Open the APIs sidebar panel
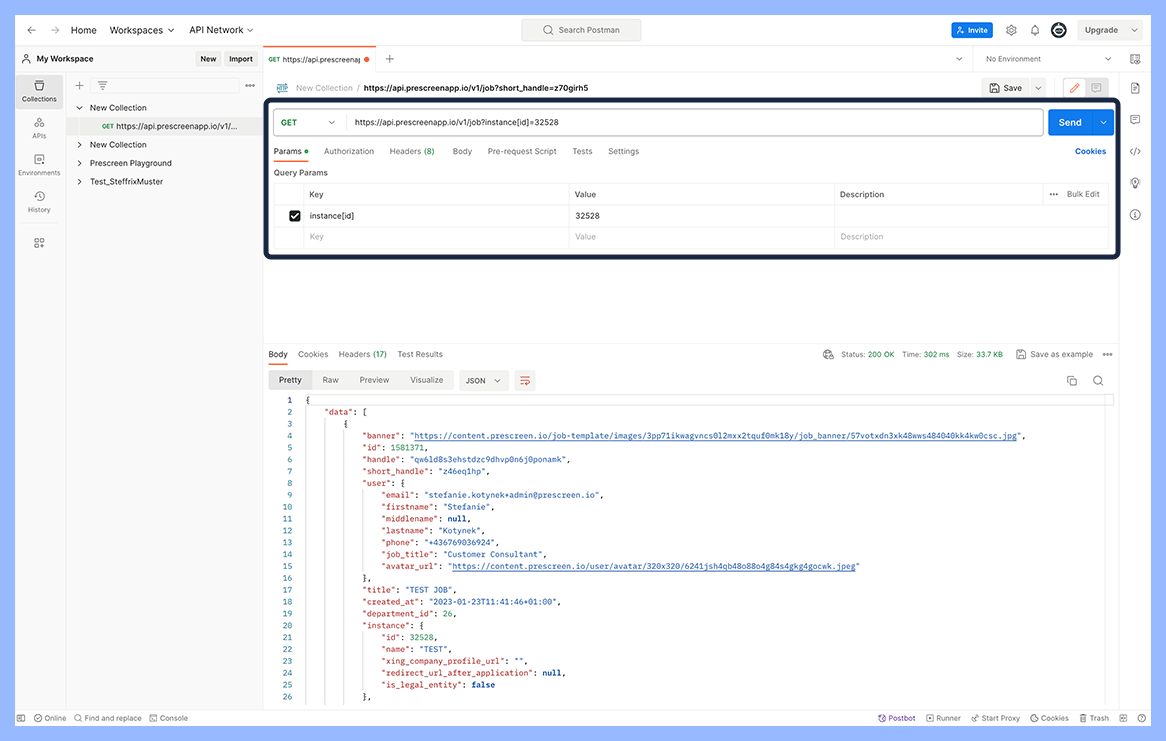 pos(39,127)
